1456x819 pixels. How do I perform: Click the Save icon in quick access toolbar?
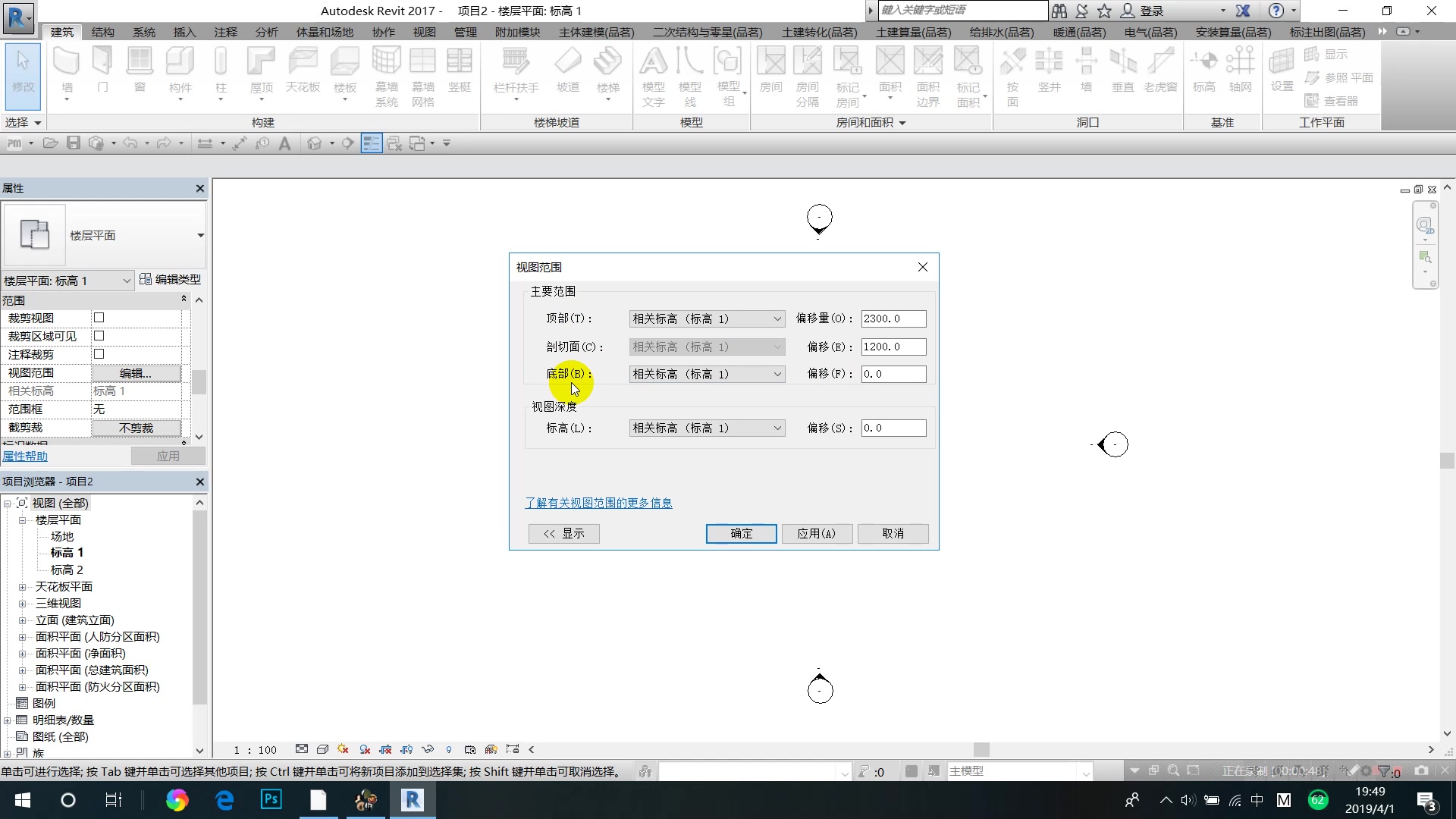point(74,143)
